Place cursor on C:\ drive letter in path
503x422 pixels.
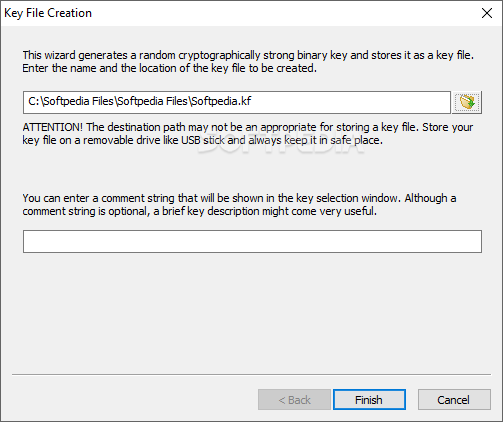click(35, 101)
